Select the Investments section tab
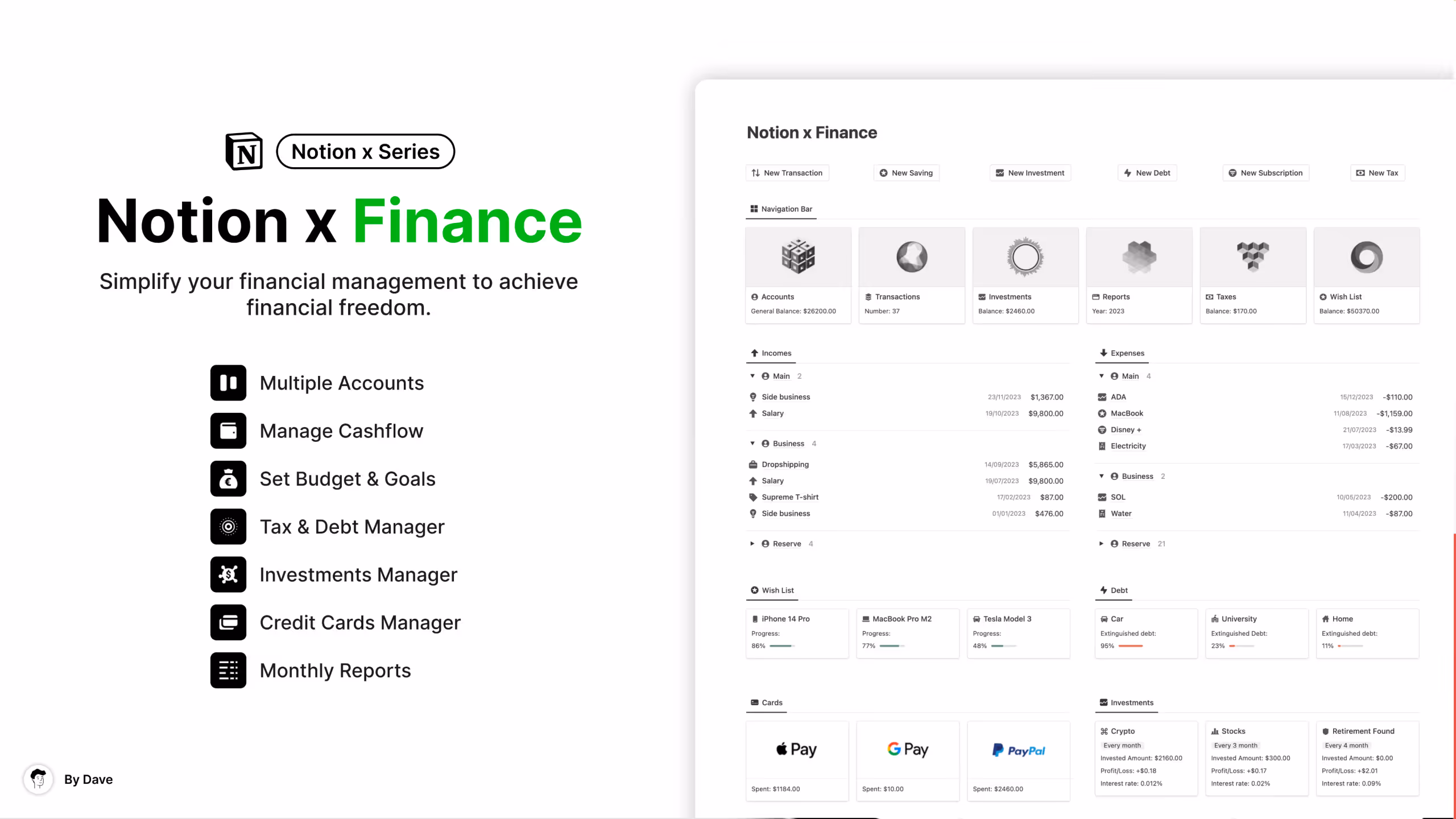This screenshot has width=1456, height=819. (x=1126, y=702)
